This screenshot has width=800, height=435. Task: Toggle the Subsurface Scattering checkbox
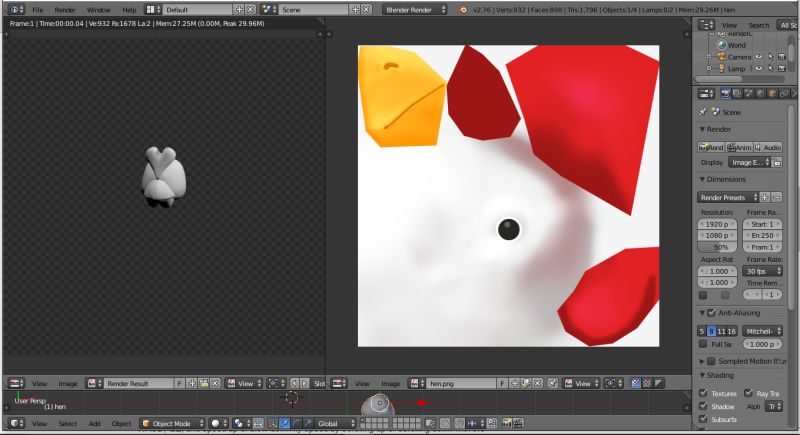(x=703, y=419)
